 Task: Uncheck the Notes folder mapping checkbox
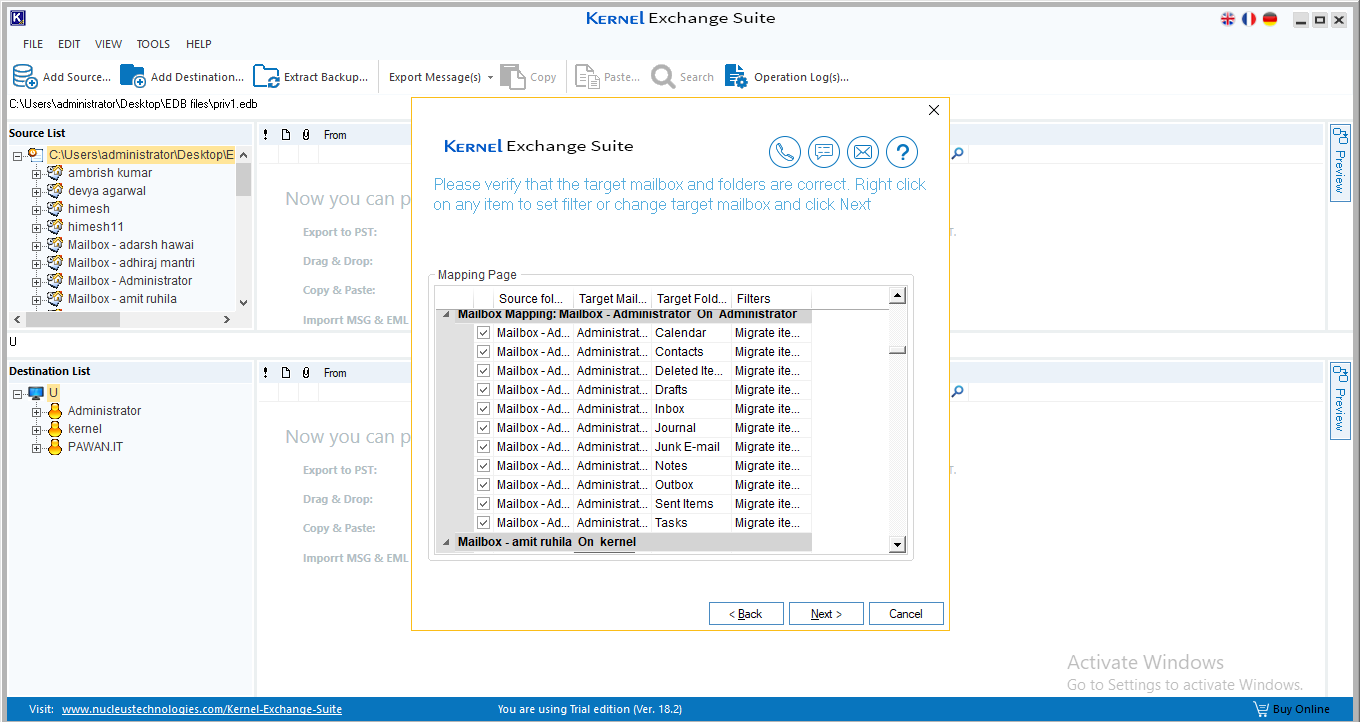click(484, 466)
